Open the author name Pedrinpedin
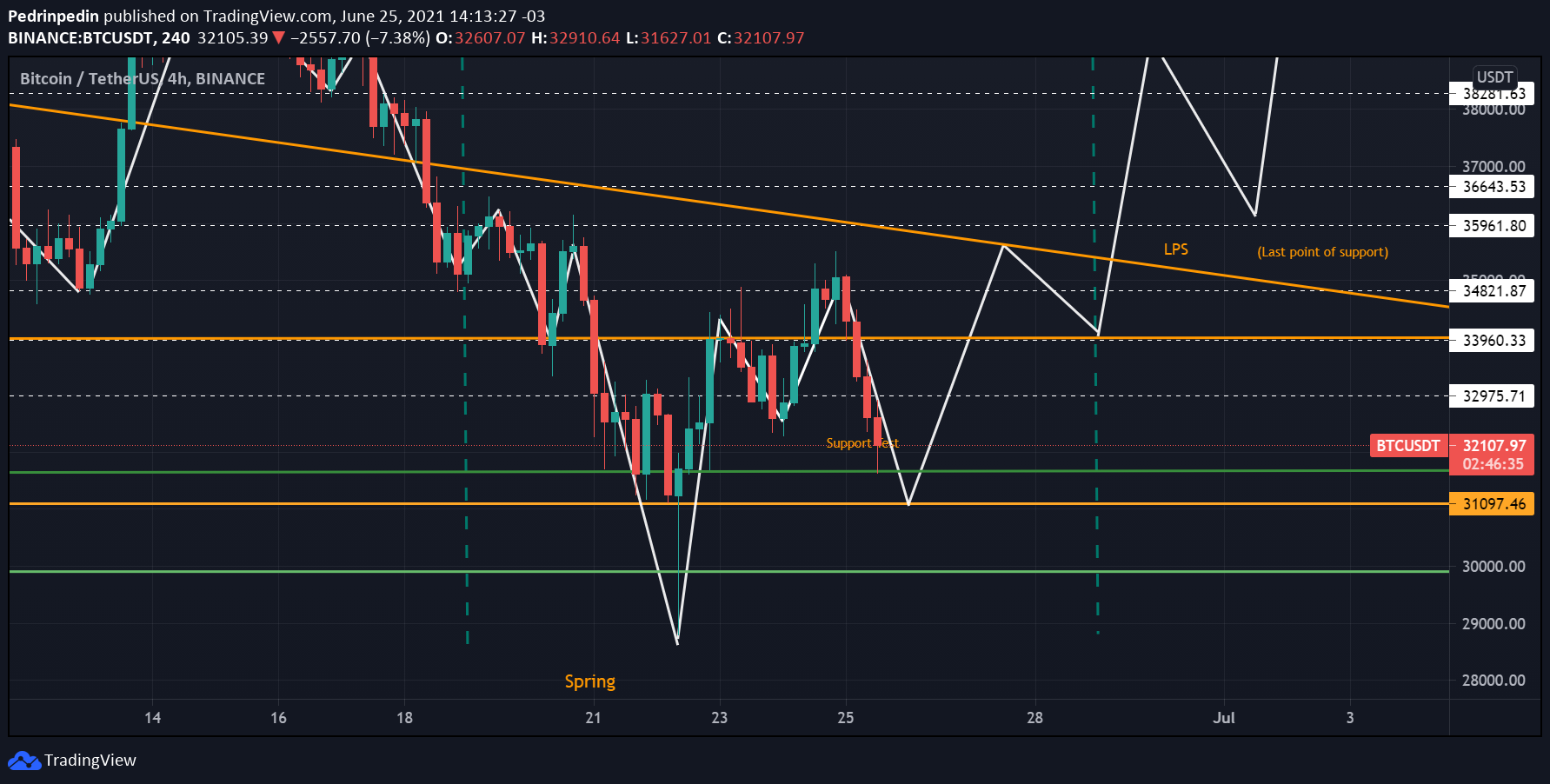Image resolution: width=1550 pixels, height=784 pixels. click(53, 16)
